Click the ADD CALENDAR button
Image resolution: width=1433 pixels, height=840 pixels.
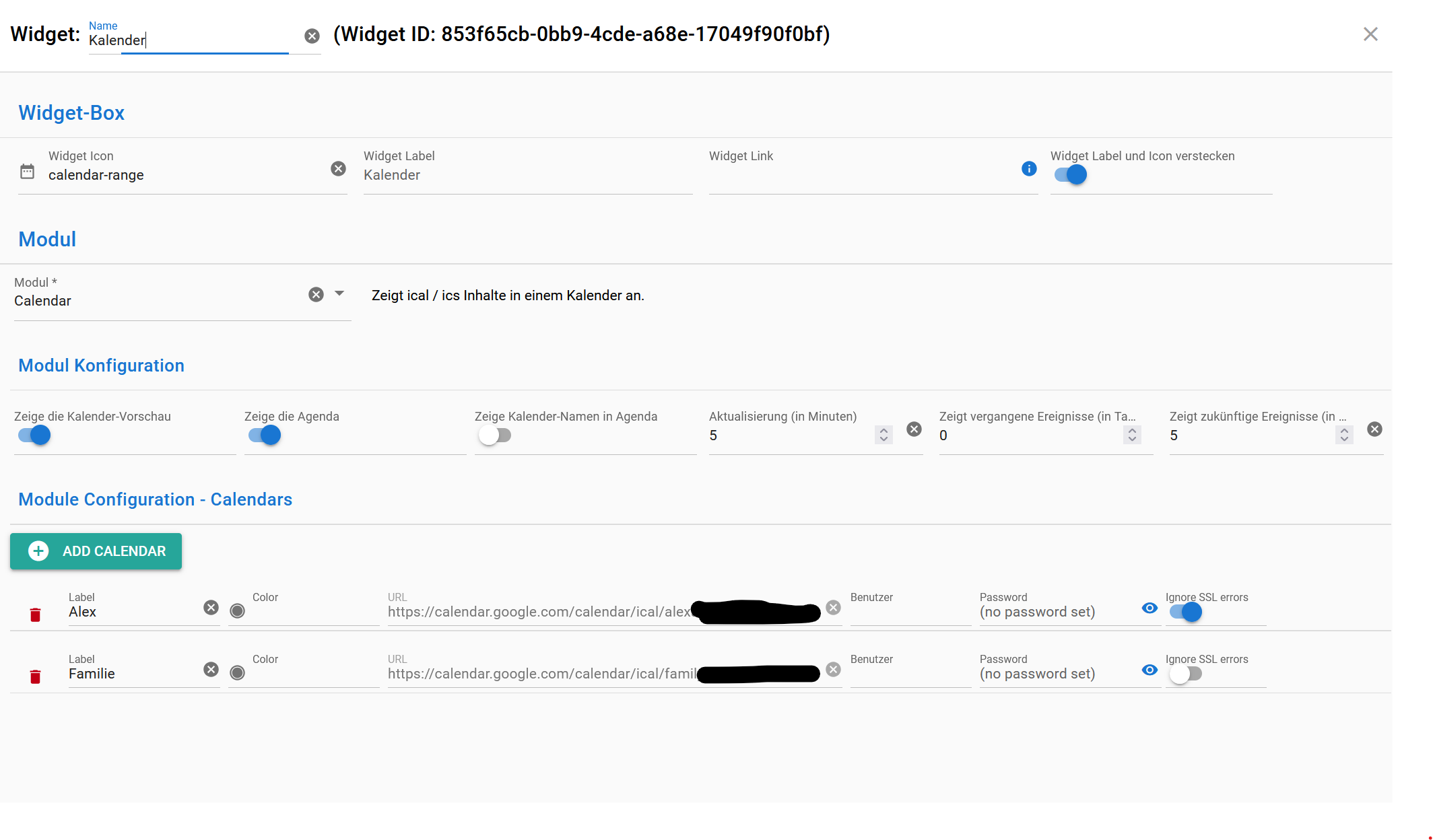pos(96,551)
